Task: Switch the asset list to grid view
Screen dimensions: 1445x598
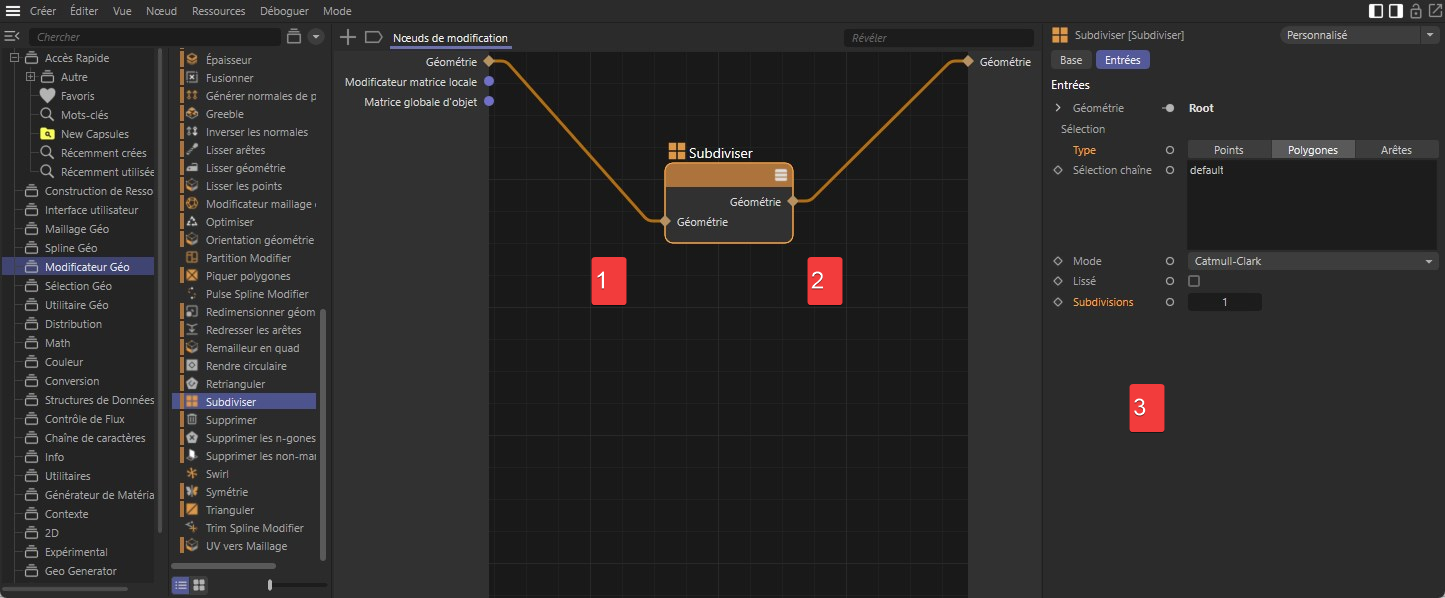Action: [199, 585]
